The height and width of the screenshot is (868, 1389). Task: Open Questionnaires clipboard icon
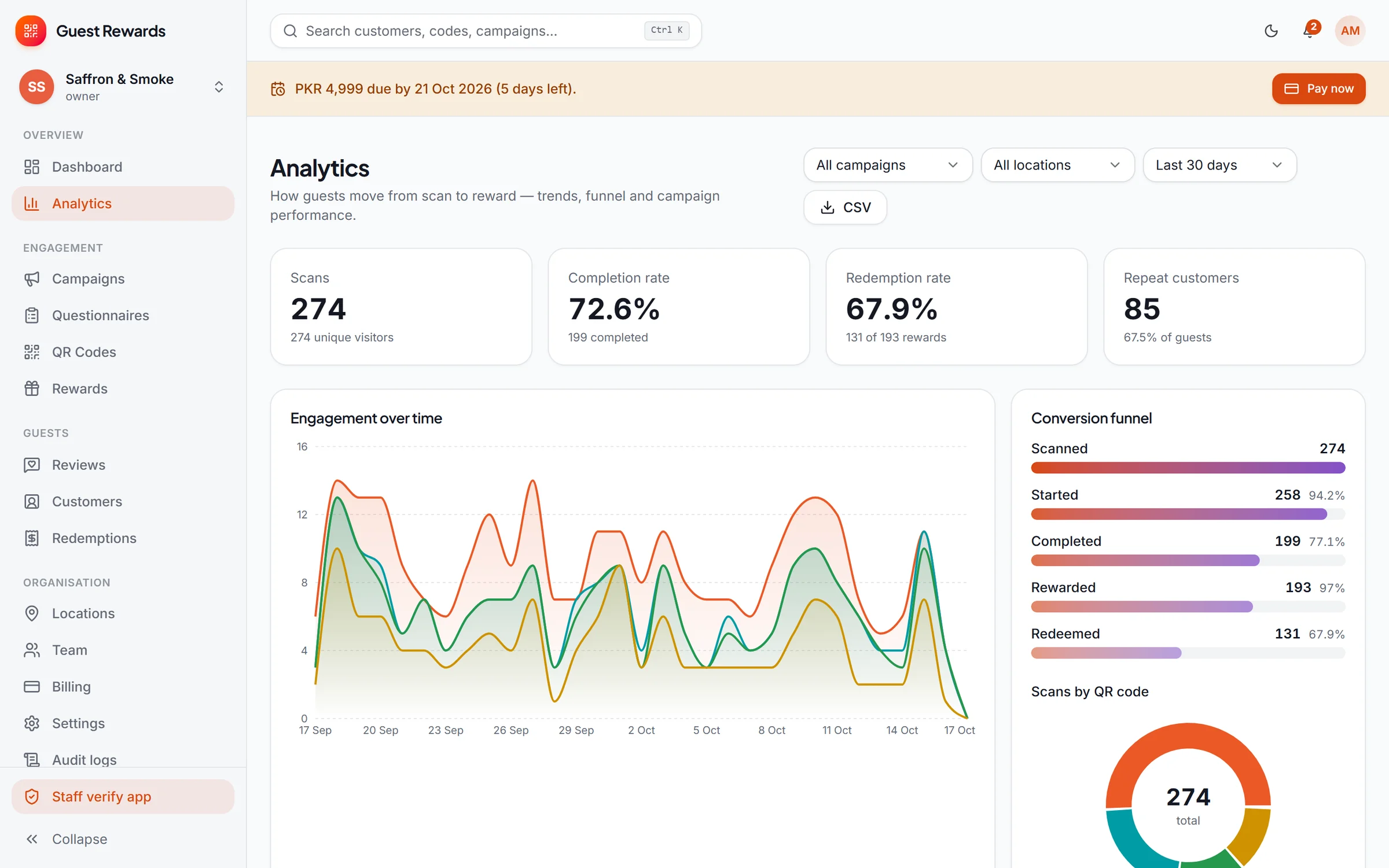[32, 315]
